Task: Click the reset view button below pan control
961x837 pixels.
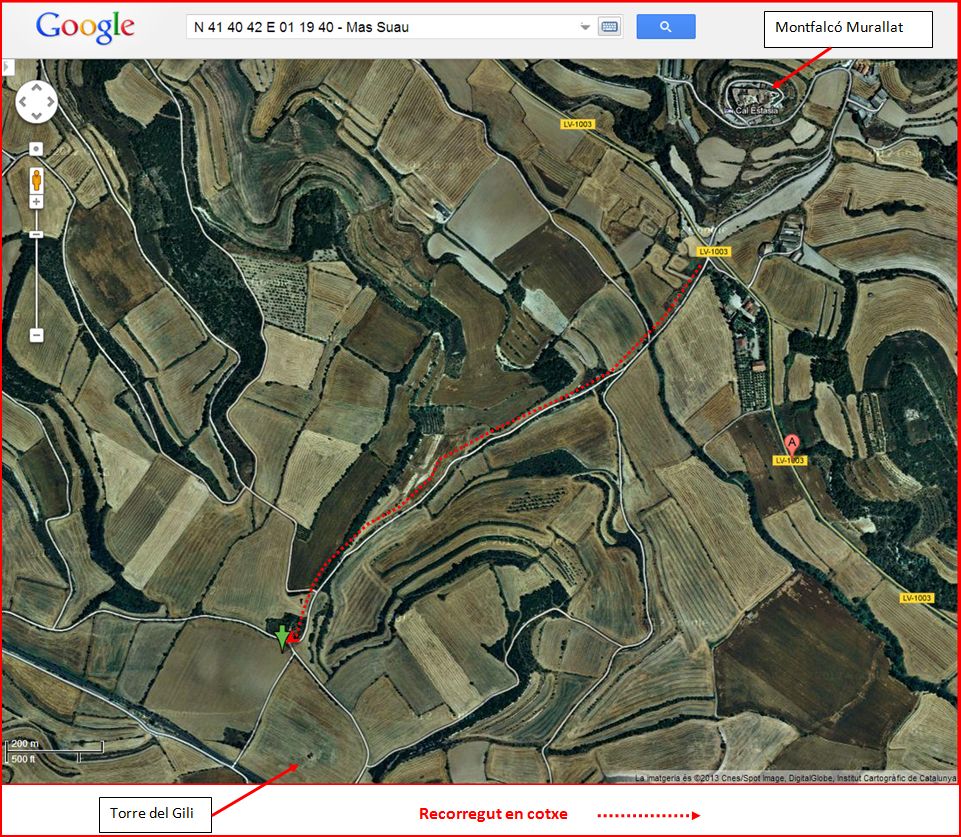Action: click(36, 148)
